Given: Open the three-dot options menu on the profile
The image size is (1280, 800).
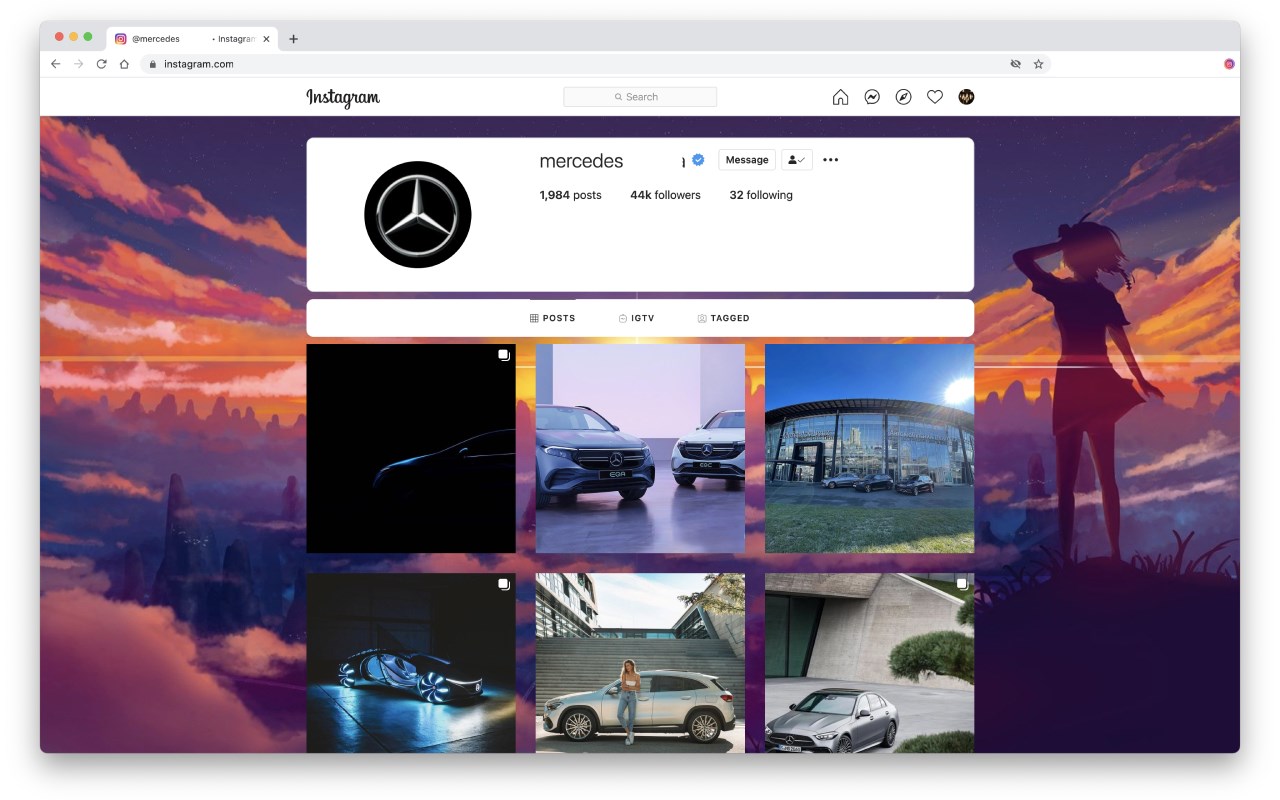Looking at the screenshot, I should click(x=831, y=160).
